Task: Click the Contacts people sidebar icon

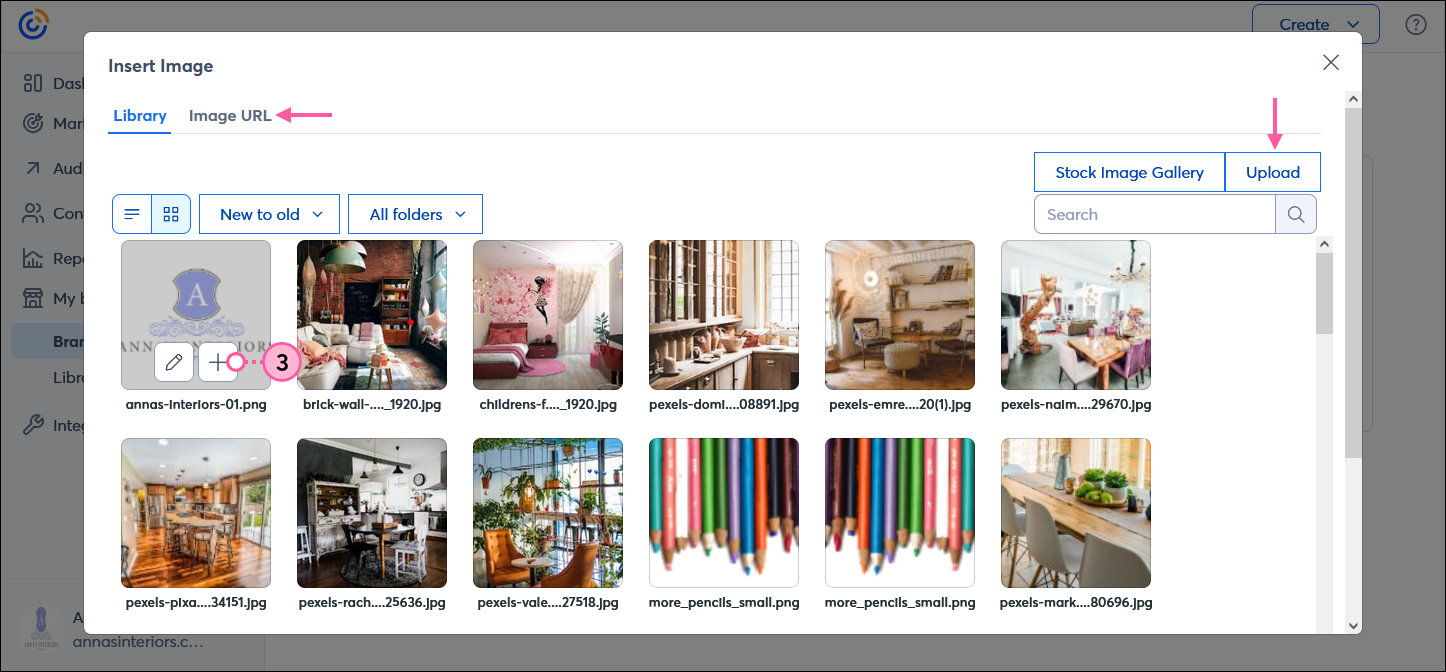Action: coord(33,213)
